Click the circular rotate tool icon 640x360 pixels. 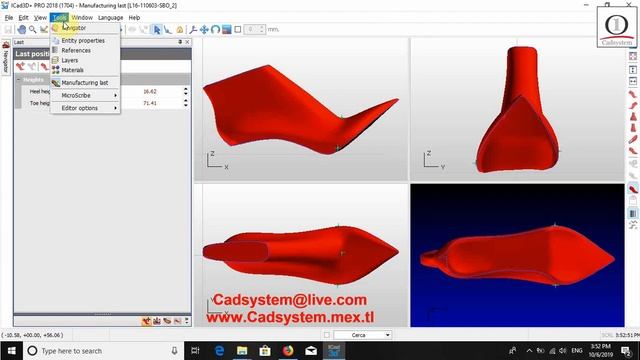point(216,29)
